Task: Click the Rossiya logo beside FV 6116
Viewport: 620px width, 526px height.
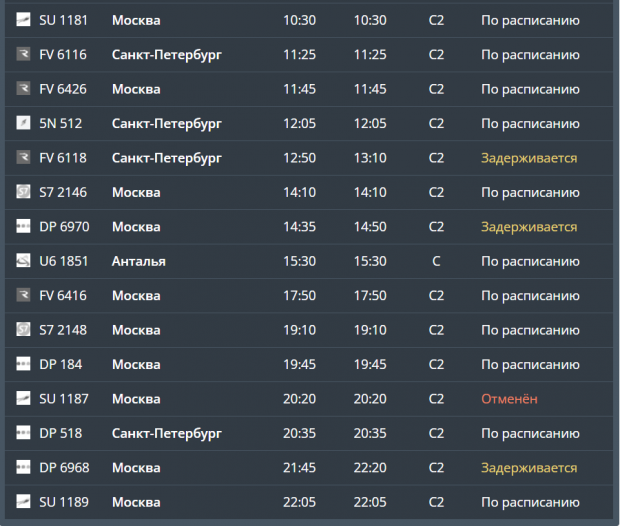Action: (23, 54)
